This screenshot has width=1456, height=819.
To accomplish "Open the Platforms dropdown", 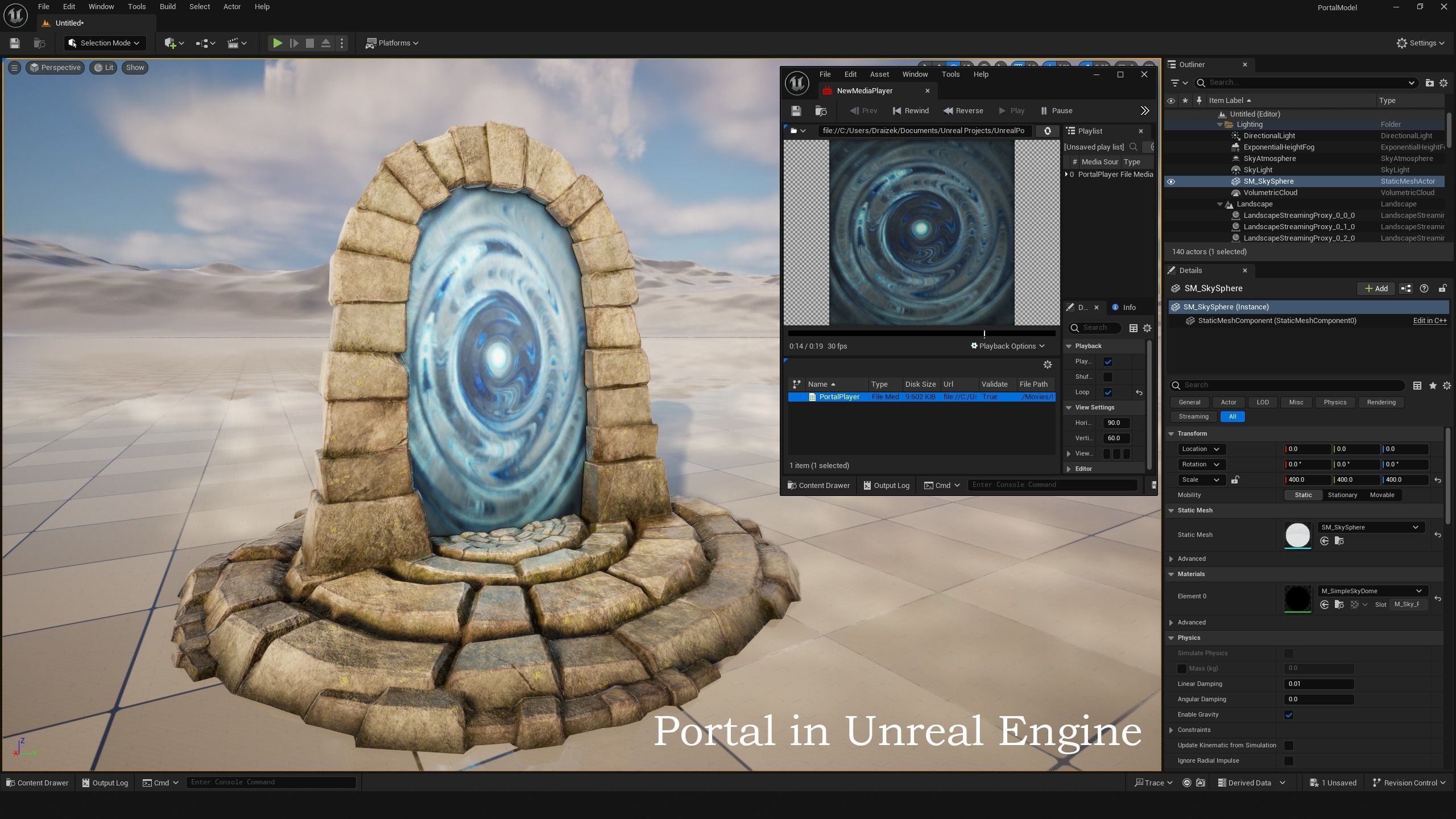I will (x=392, y=43).
